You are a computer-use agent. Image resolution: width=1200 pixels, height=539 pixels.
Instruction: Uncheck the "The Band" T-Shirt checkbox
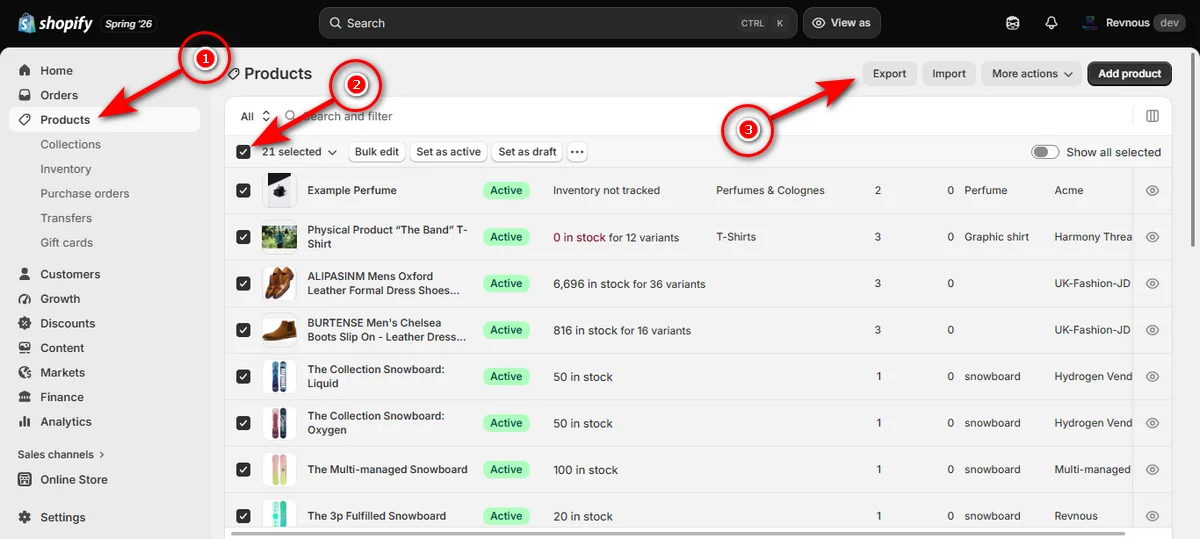[x=243, y=237]
